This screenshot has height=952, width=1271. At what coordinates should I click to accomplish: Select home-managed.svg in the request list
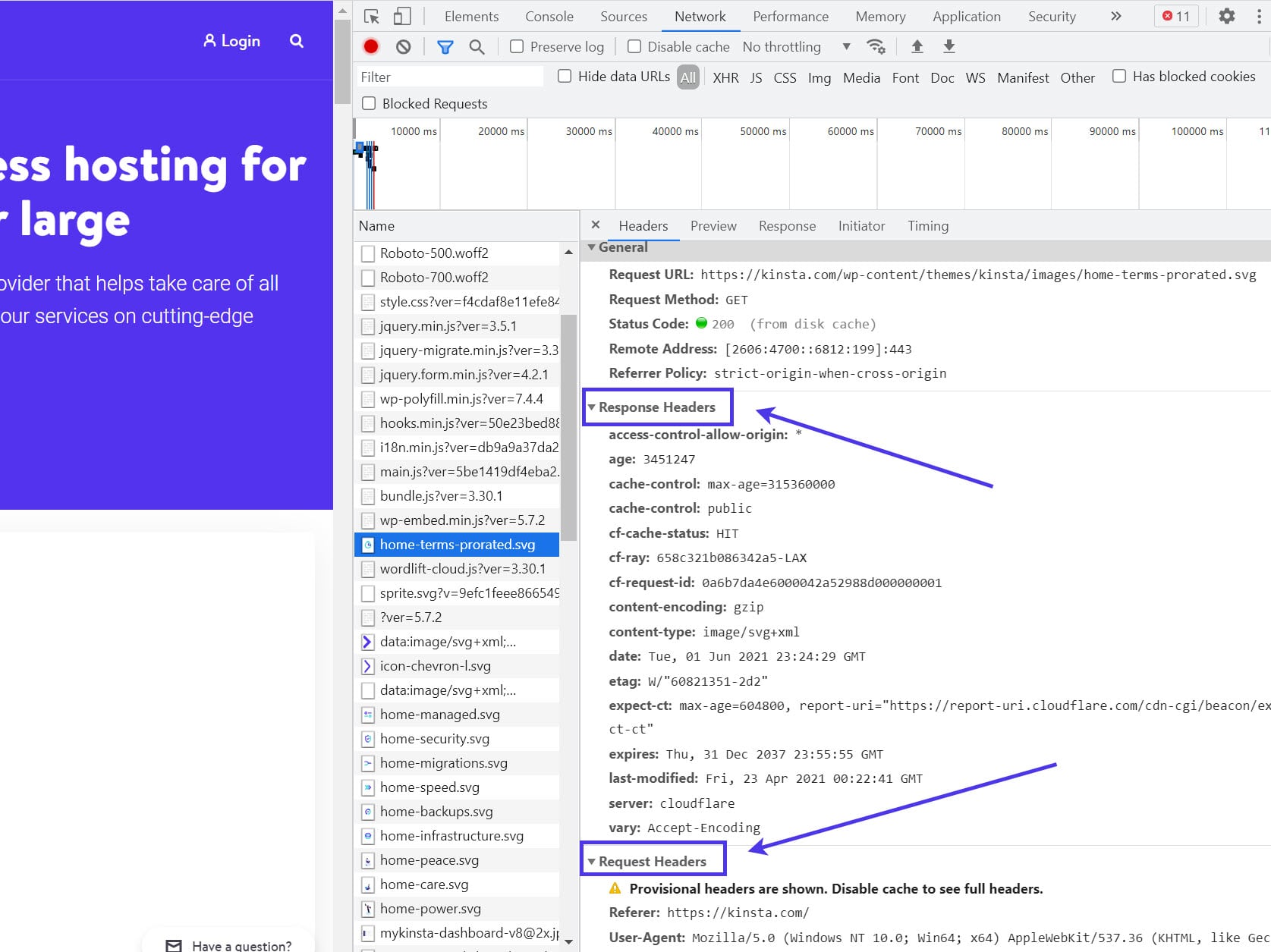click(440, 714)
